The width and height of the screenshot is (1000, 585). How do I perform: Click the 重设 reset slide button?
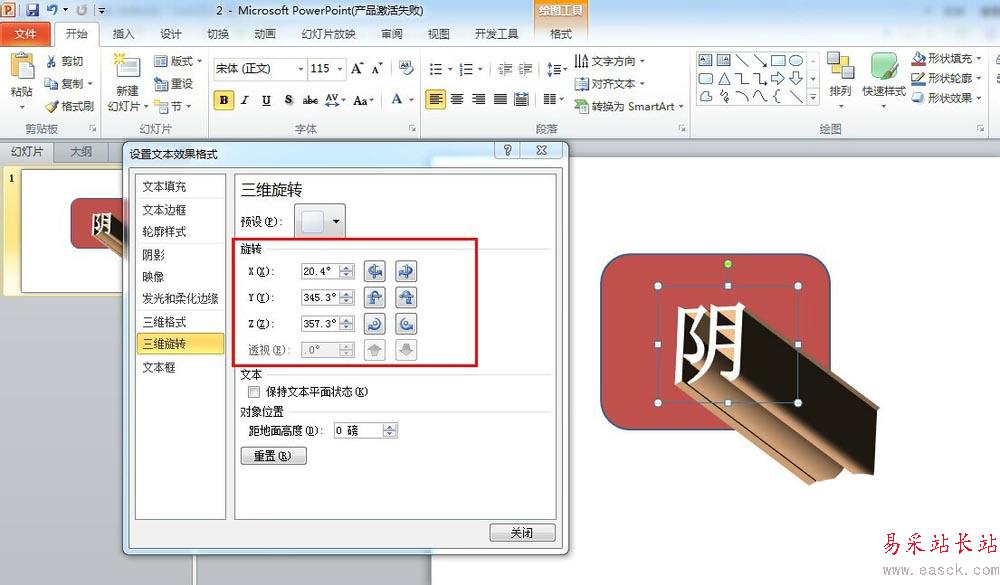[x=173, y=84]
